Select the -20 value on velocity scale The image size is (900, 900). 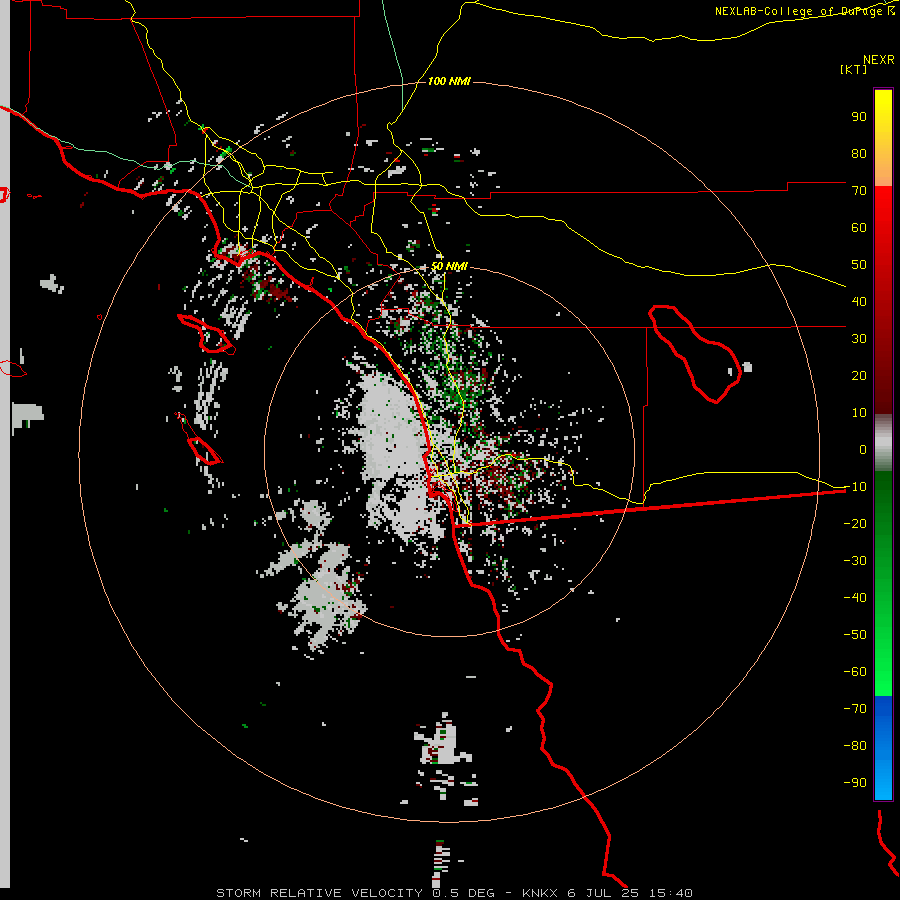855,524
